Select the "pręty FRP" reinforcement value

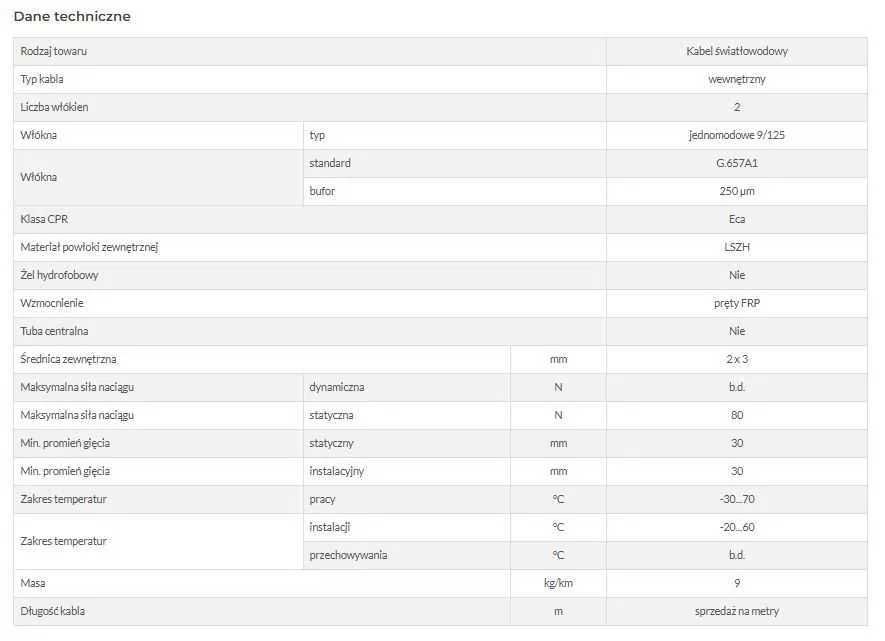737,303
